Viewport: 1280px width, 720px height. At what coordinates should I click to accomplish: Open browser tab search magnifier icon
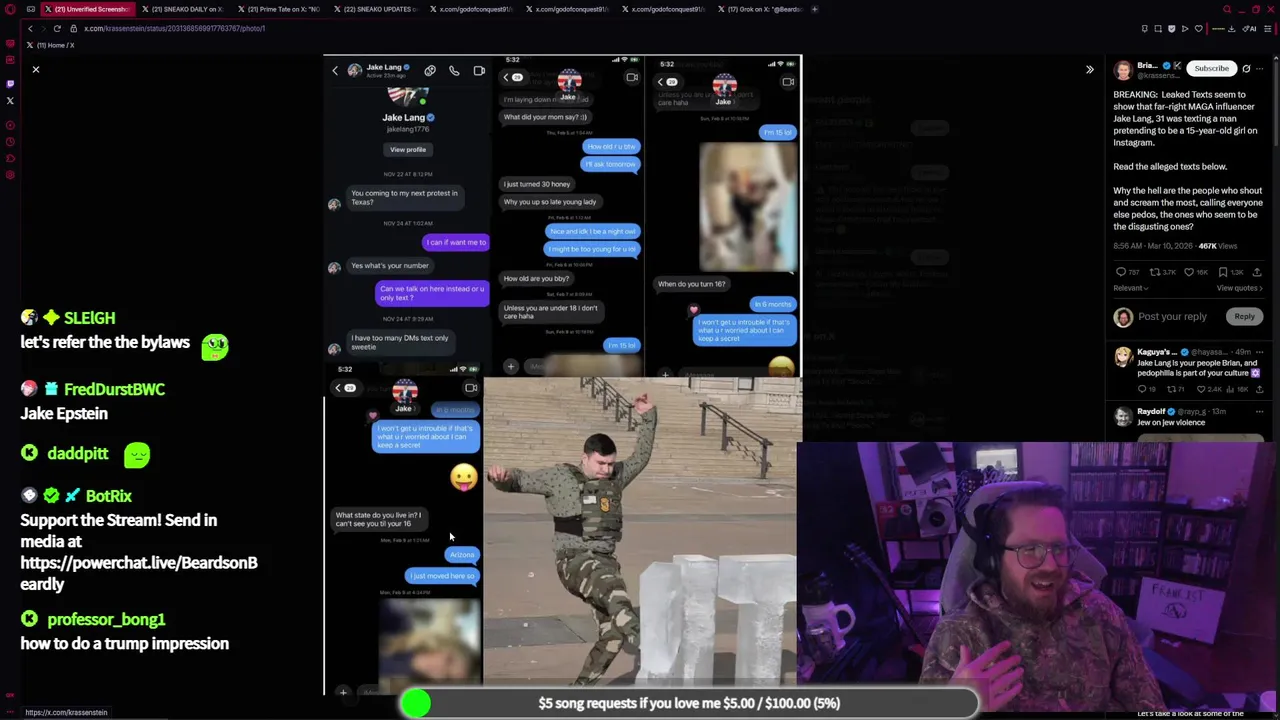1227,9
